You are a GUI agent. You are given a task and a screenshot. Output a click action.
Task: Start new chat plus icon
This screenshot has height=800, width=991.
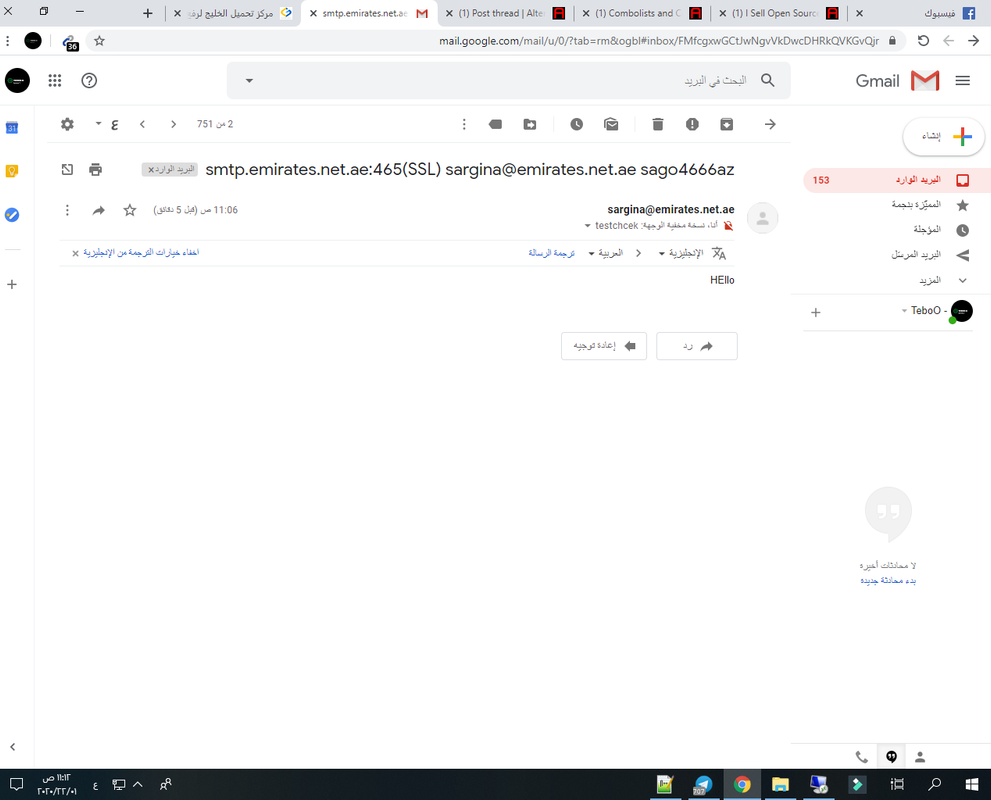(x=815, y=312)
